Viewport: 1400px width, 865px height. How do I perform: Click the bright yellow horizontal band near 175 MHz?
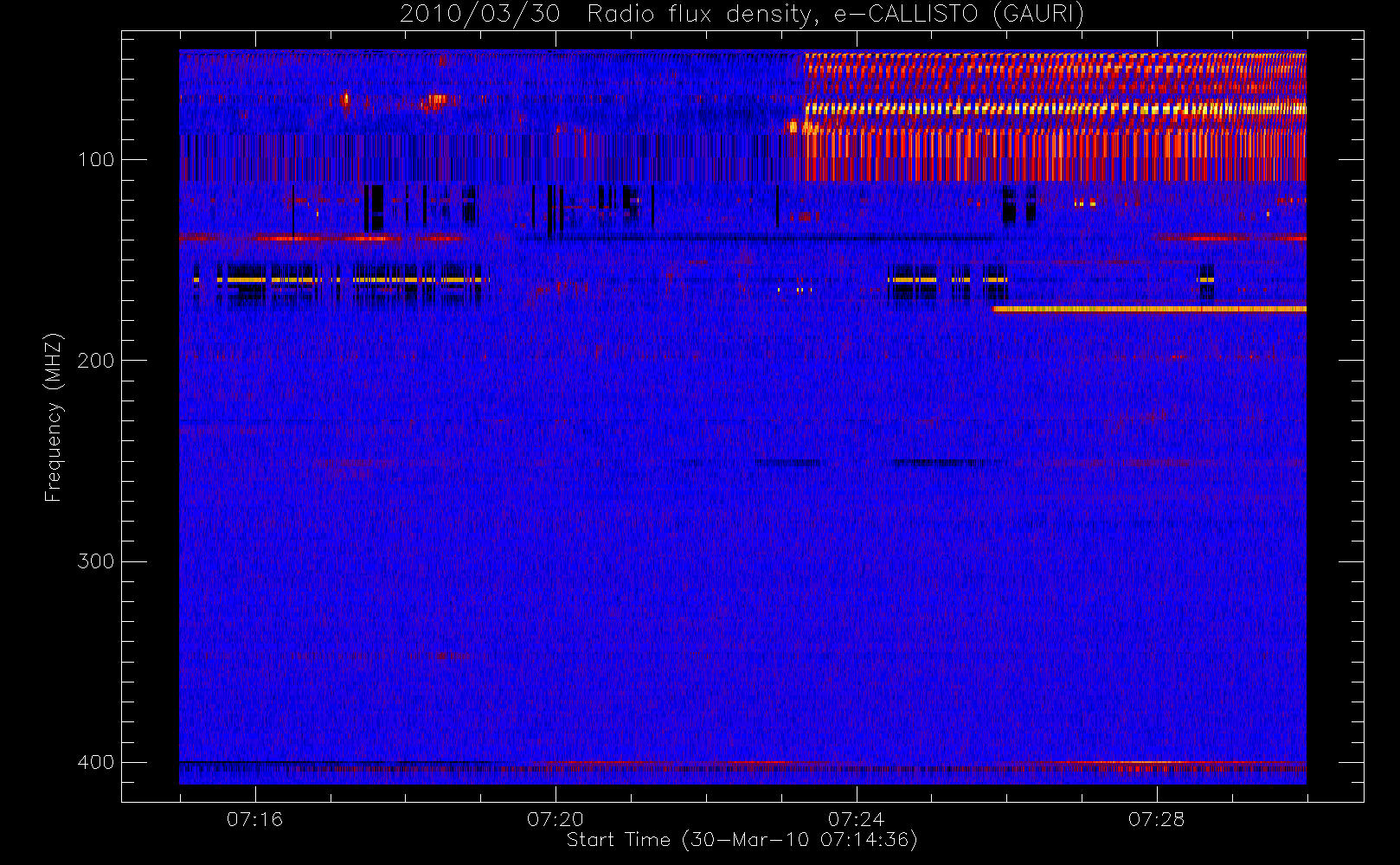pyautogui.click(x=1149, y=308)
